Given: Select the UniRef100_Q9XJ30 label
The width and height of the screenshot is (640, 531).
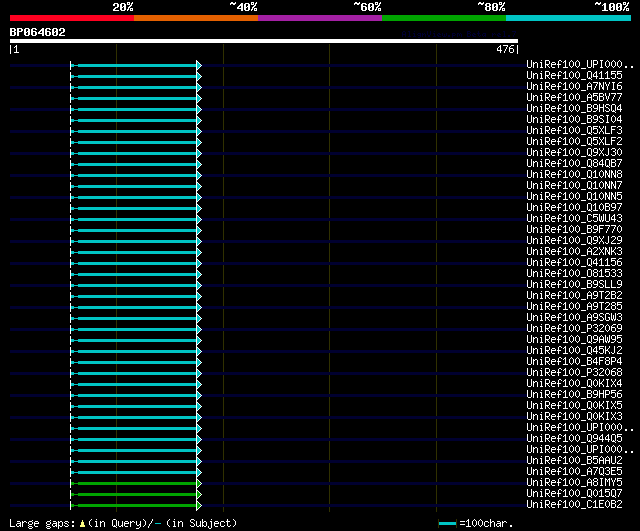Looking at the screenshot, I should click(574, 153).
